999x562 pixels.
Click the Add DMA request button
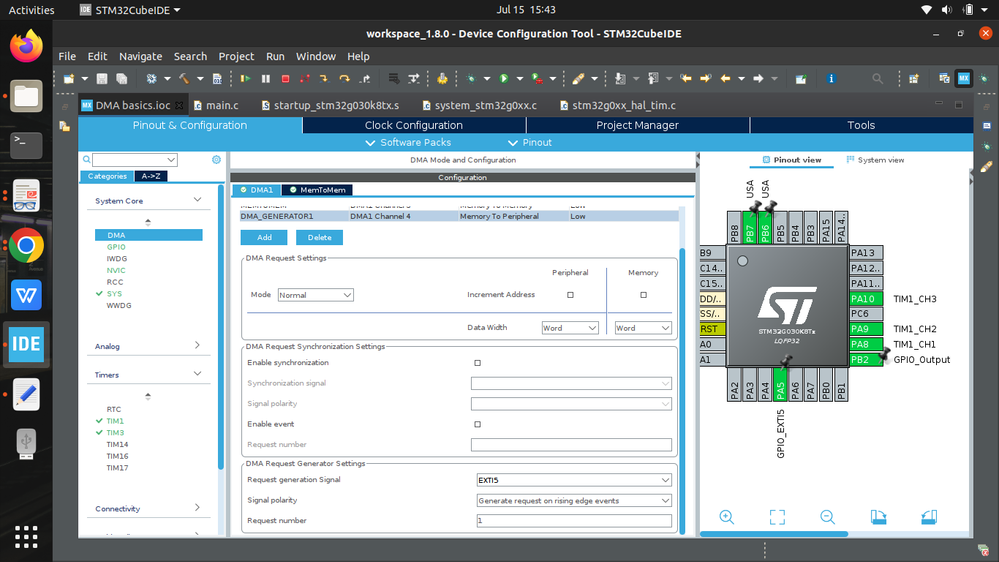click(x=264, y=238)
